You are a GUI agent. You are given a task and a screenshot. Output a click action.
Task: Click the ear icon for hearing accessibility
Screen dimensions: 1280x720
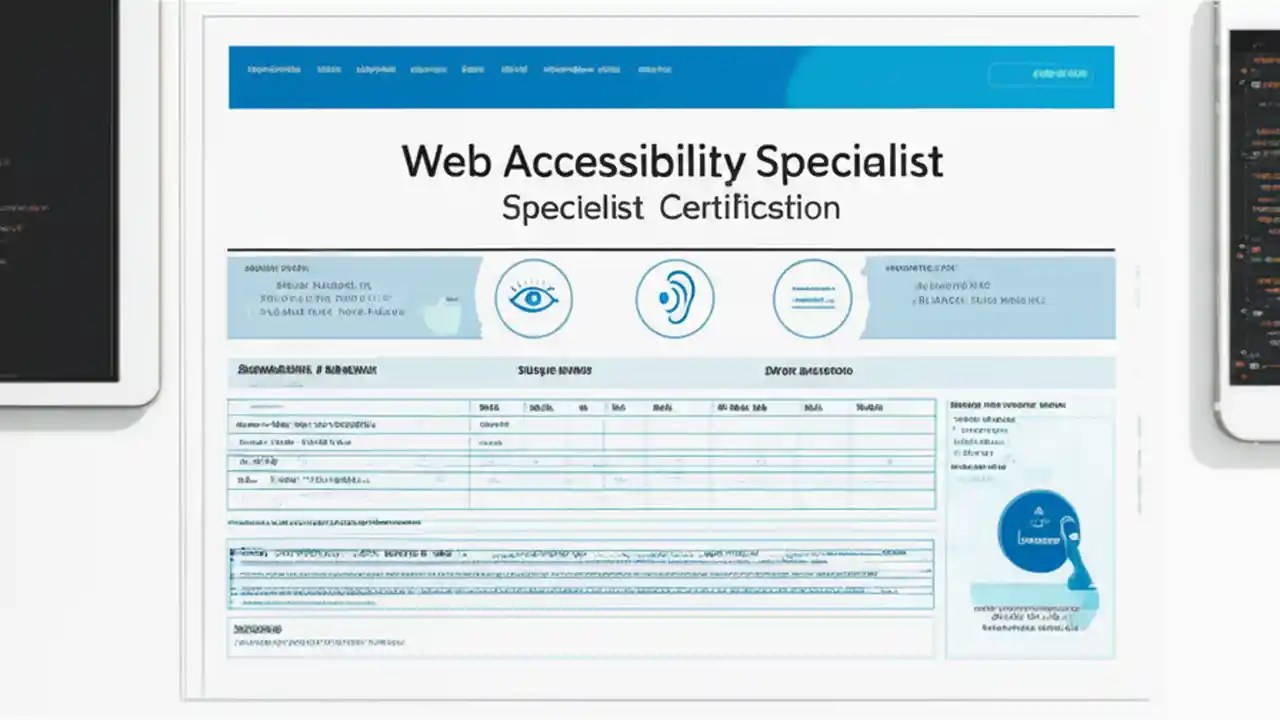(x=675, y=297)
